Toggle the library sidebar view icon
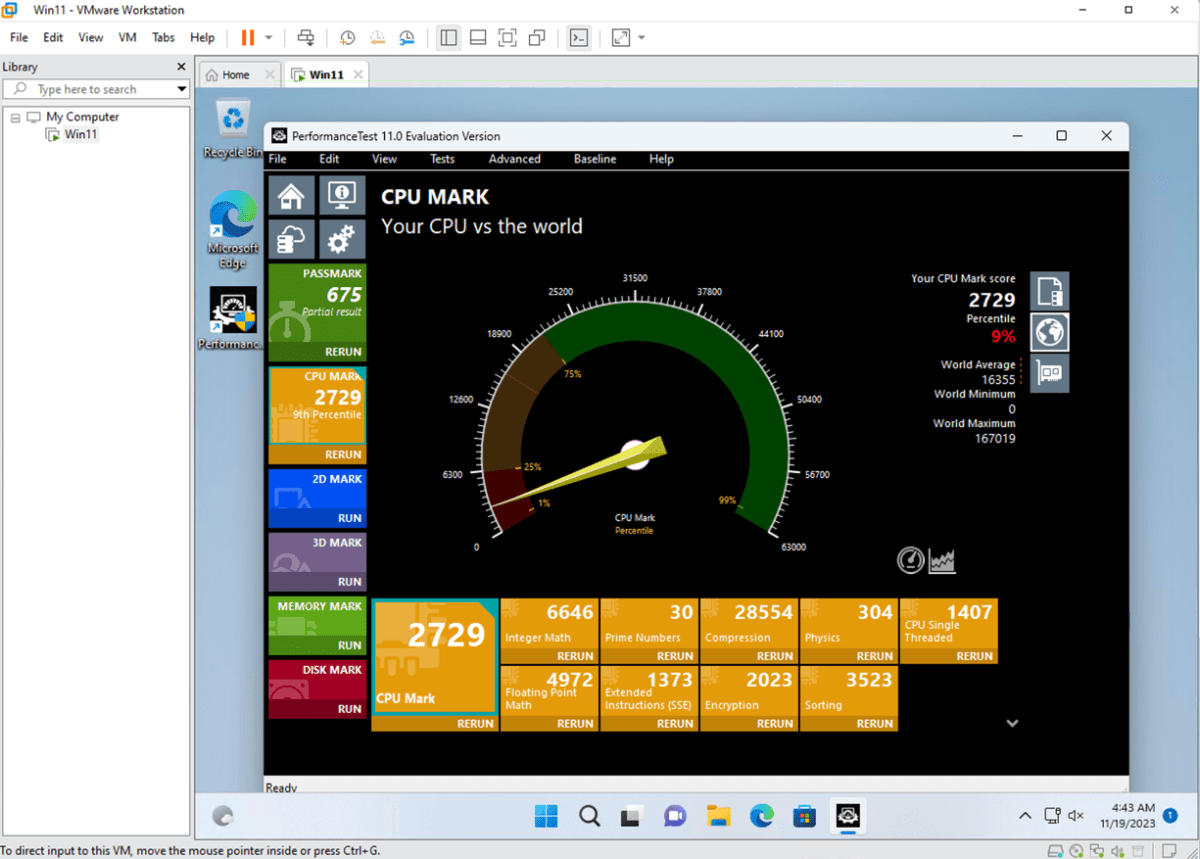The height and width of the screenshot is (859, 1200). (448, 38)
